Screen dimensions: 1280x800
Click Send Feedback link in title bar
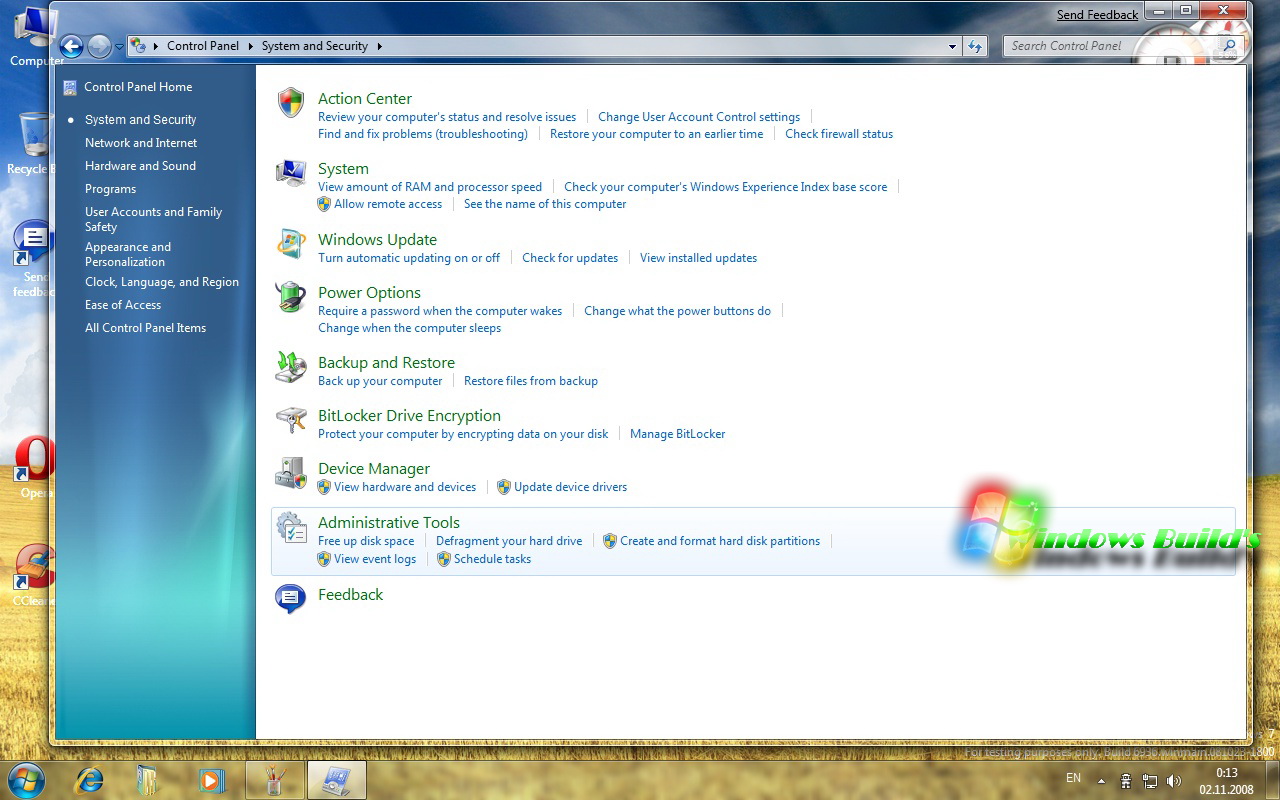coord(1097,15)
